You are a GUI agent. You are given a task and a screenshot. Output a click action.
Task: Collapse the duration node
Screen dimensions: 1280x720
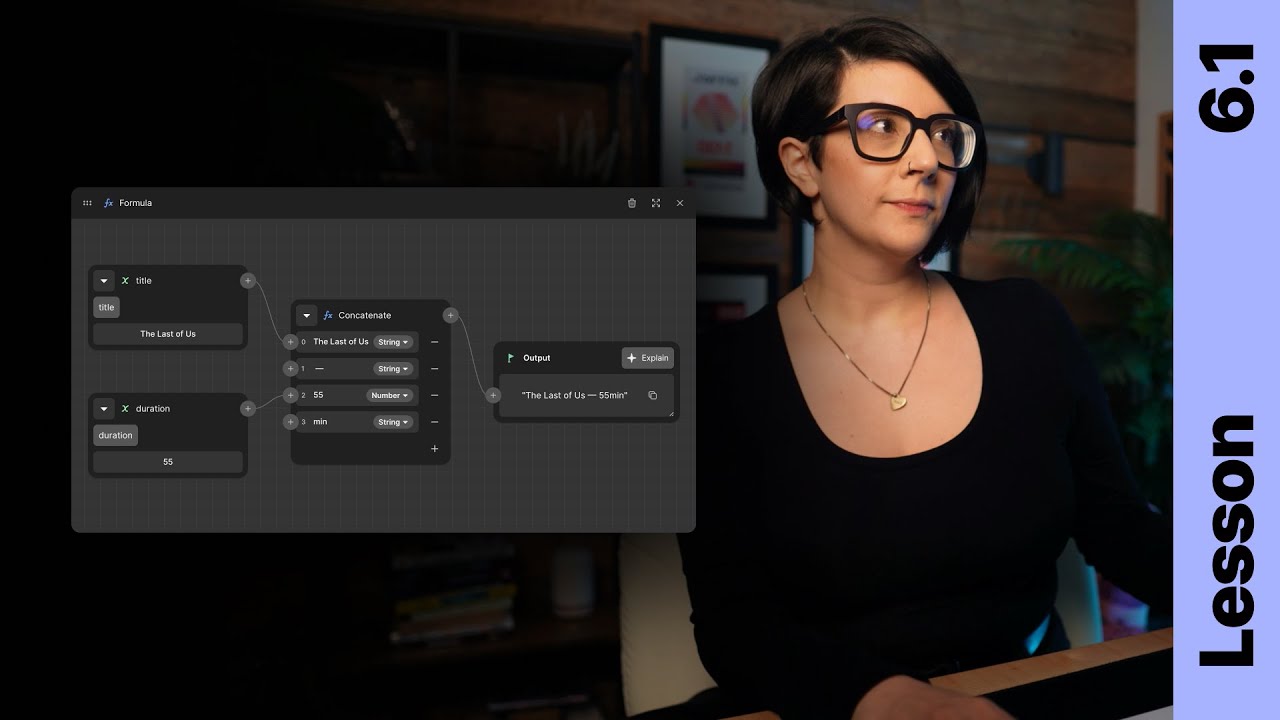[104, 409]
